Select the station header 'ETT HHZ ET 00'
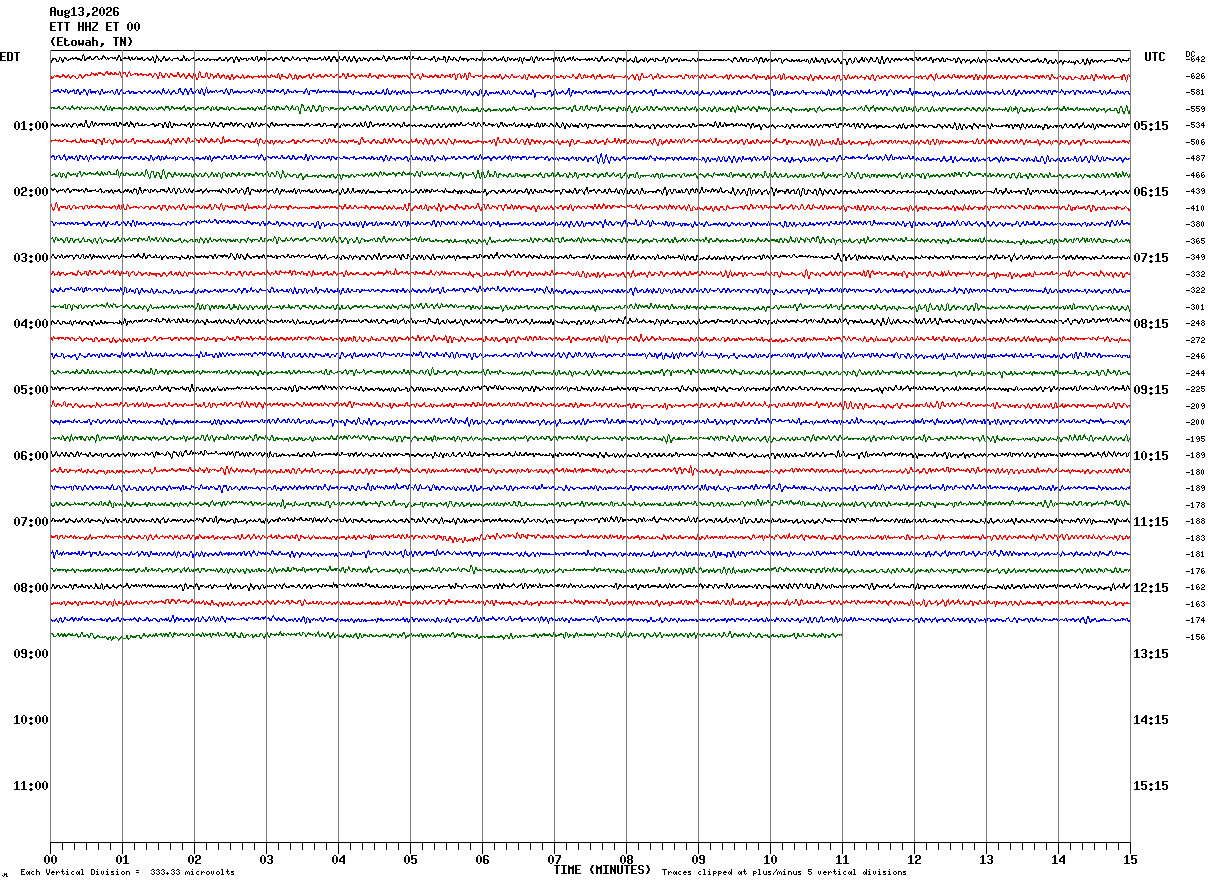 95,27
